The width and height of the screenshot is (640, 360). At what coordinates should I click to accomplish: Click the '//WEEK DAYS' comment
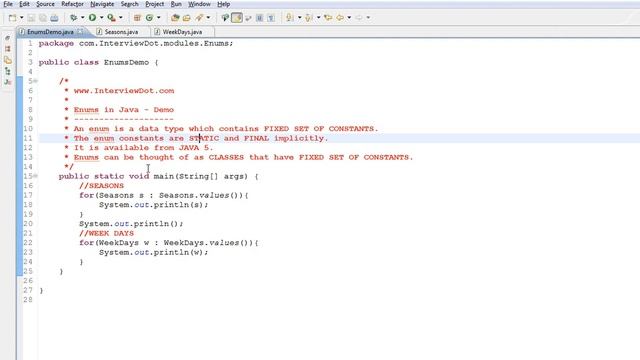pos(106,233)
